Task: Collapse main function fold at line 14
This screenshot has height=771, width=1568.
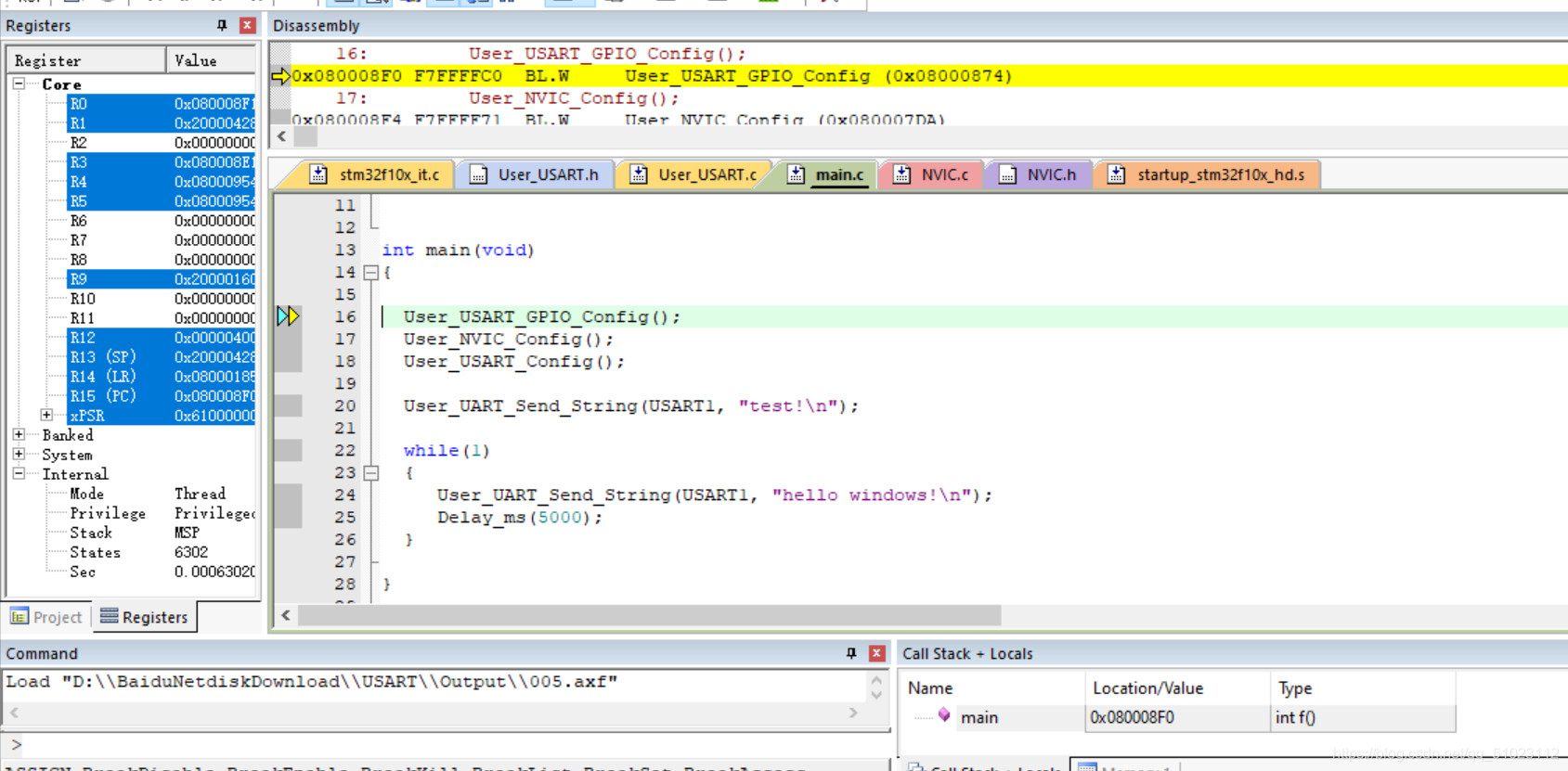Action: click(370, 273)
